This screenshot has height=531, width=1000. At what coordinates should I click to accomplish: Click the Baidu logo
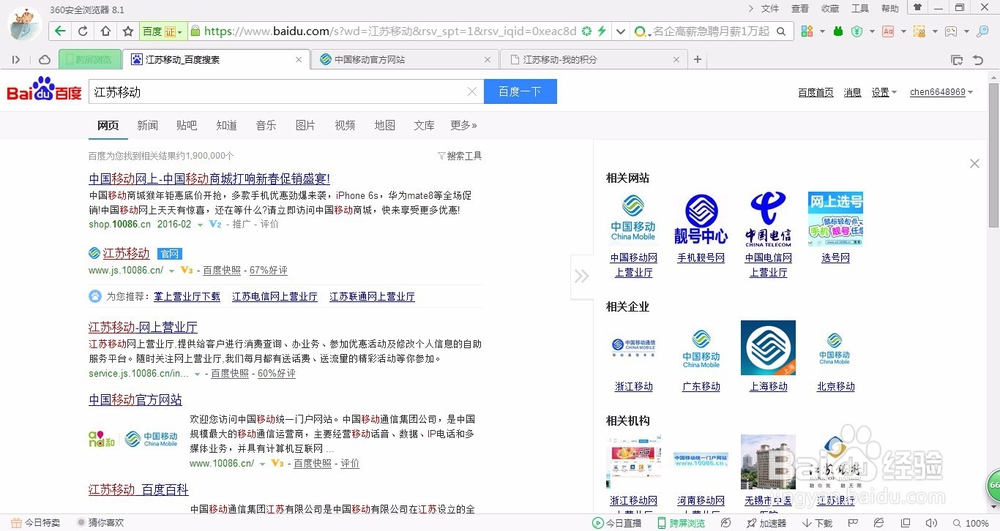(x=44, y=90)
